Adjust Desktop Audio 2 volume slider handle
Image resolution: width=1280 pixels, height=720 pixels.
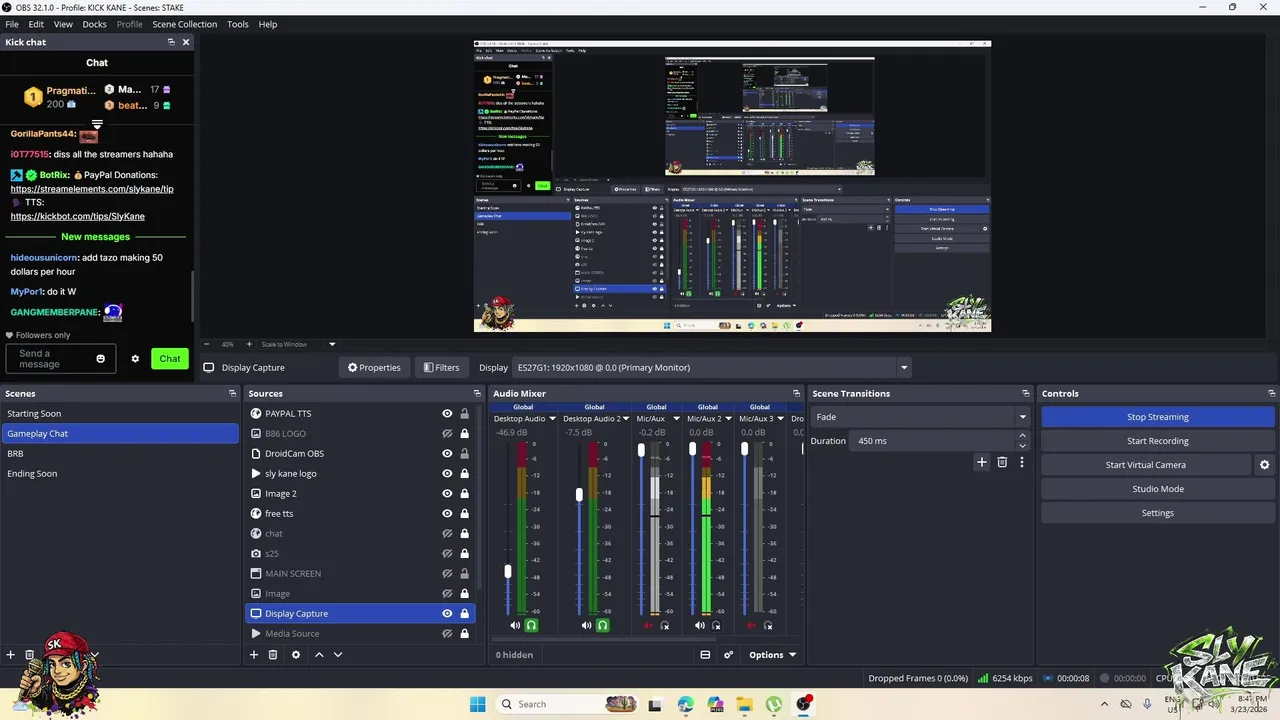point(579,495)
